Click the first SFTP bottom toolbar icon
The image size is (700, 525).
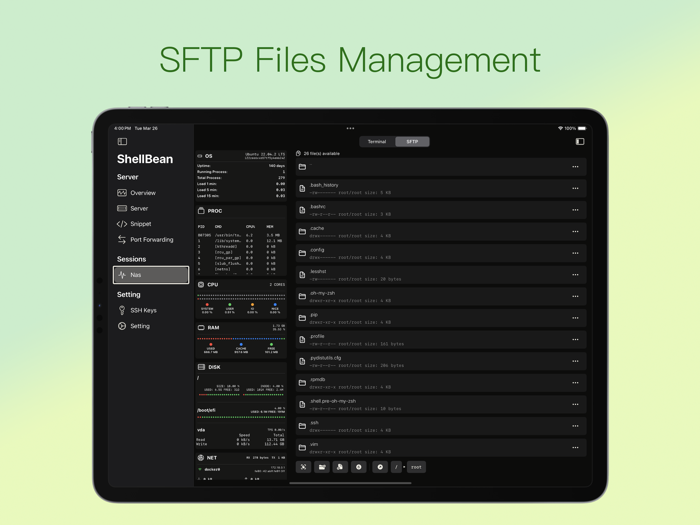(x=304, y=467)
